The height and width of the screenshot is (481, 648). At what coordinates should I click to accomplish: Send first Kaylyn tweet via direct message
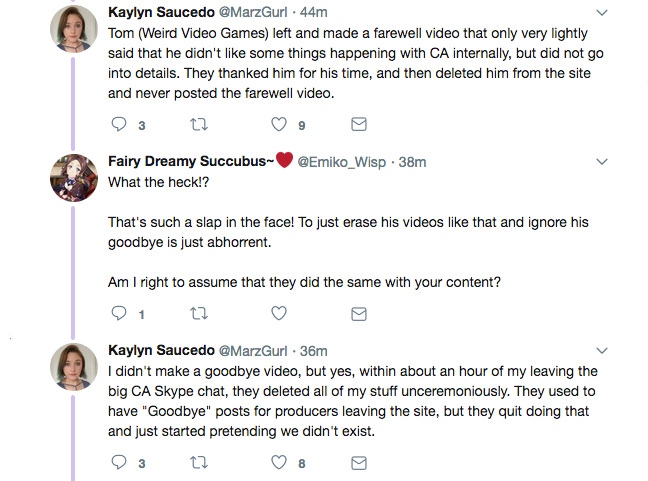(359, 125)
